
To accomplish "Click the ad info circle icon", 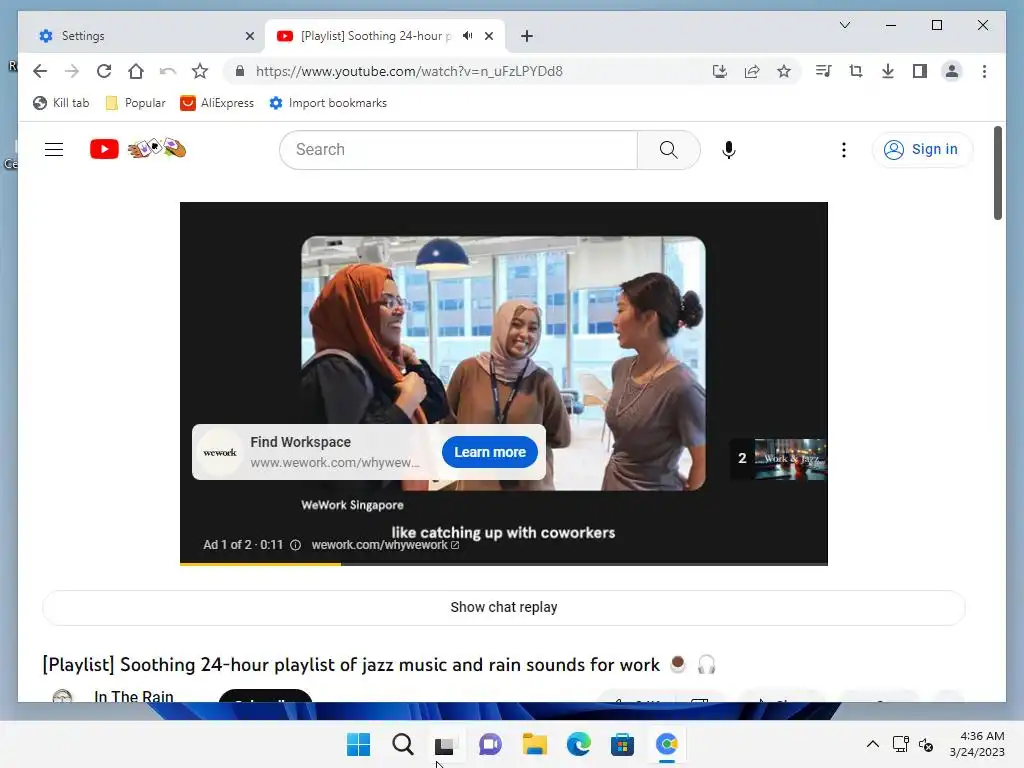I will click(295, 545).
